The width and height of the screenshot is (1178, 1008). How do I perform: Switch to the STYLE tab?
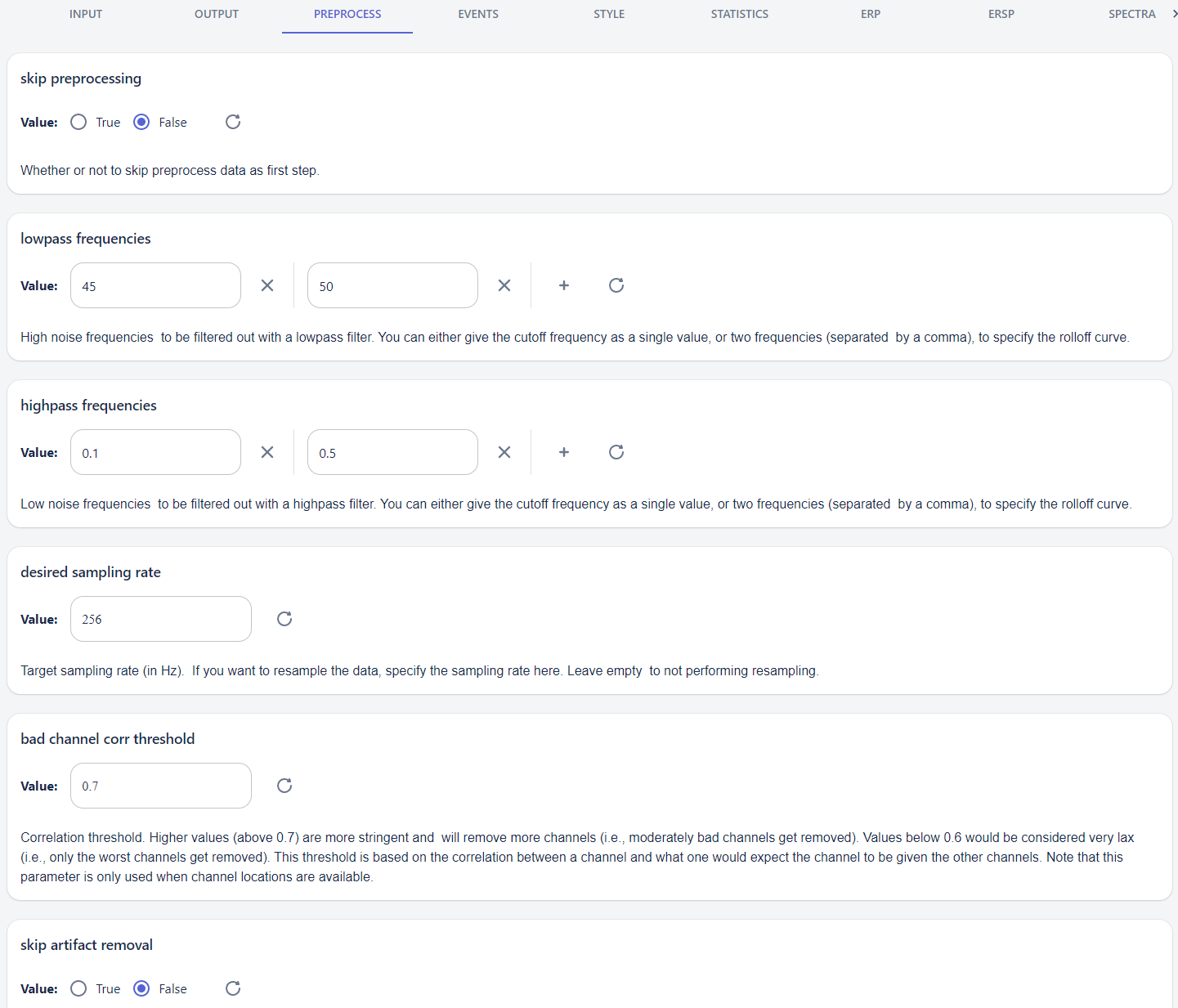(609, 14)
